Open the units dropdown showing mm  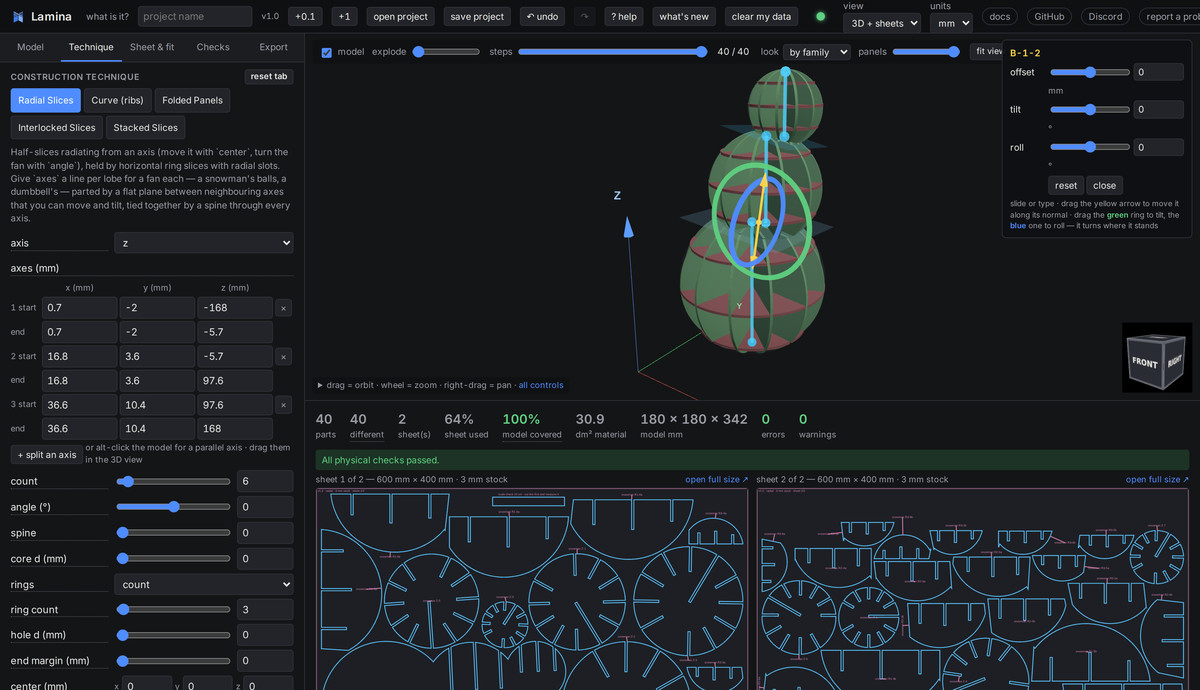coord(950,23)
